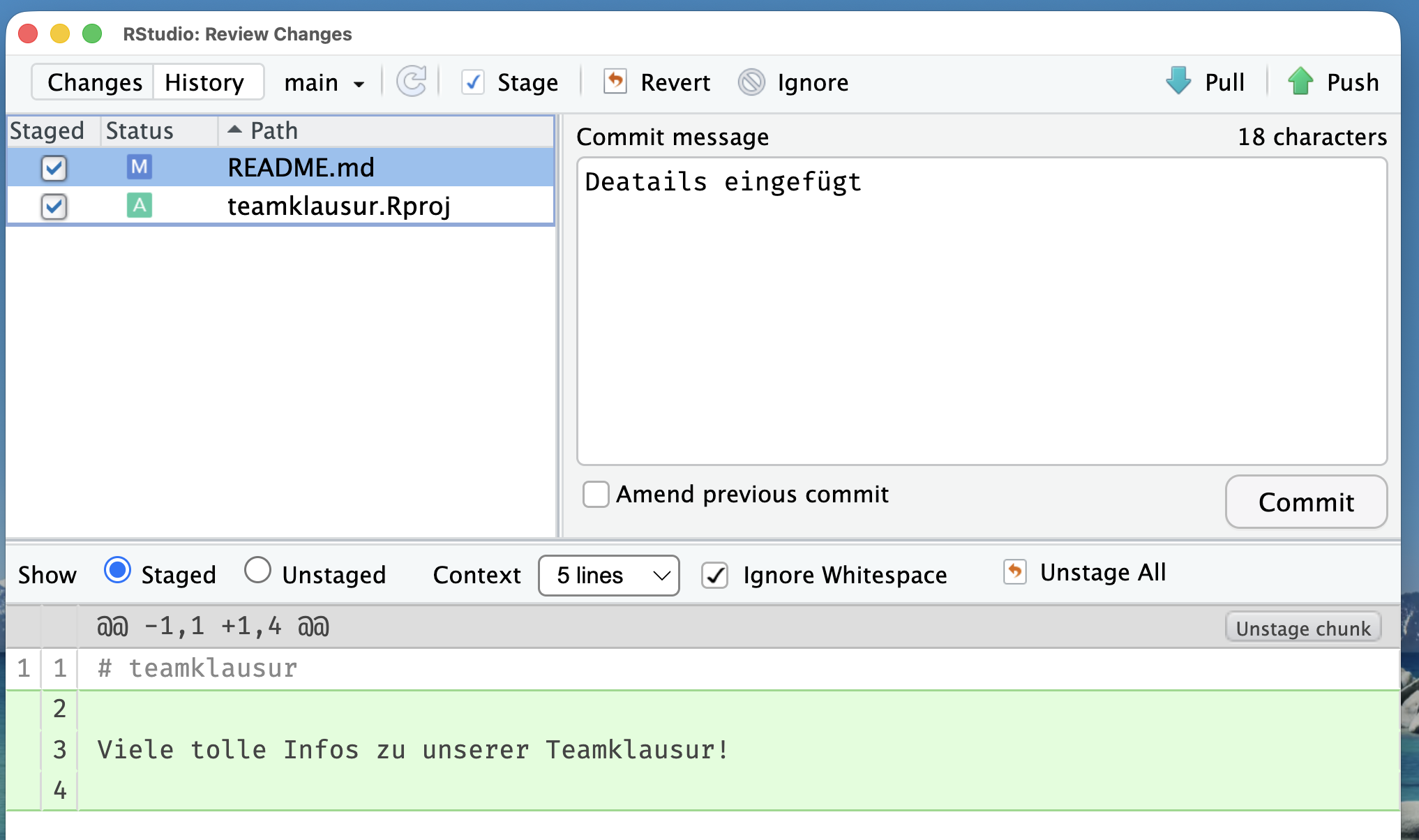Enable Amend previous commit checkbox
The image size is (1419, 840).
coord(596,495)
